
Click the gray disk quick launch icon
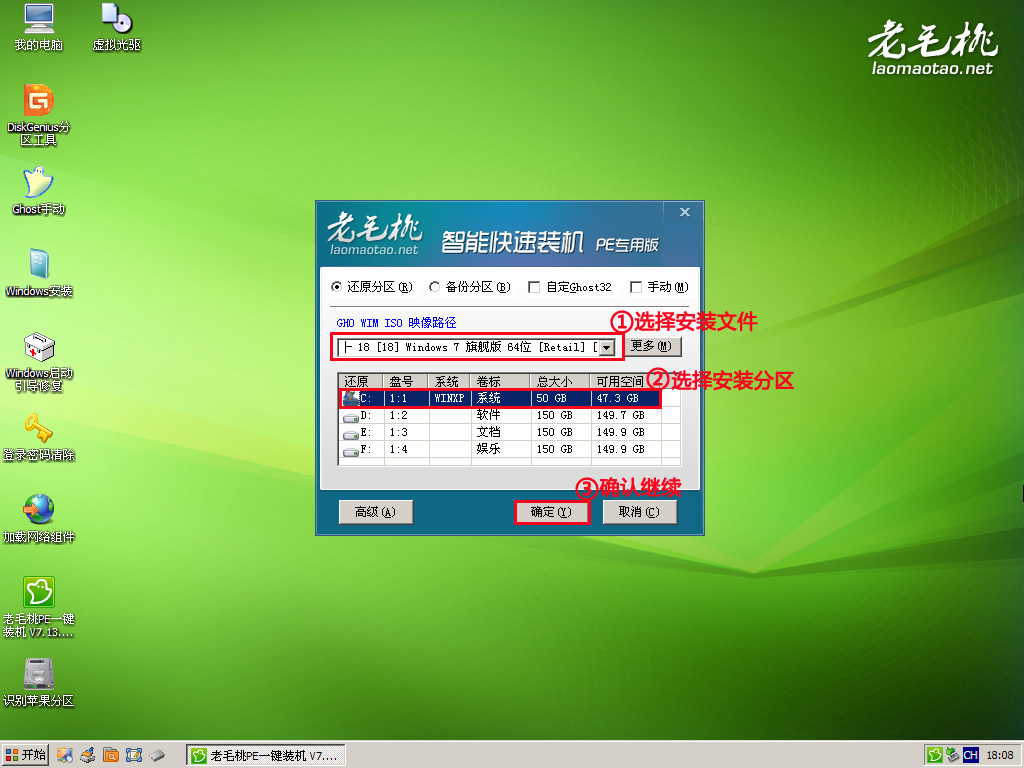(x=157, y=756)
